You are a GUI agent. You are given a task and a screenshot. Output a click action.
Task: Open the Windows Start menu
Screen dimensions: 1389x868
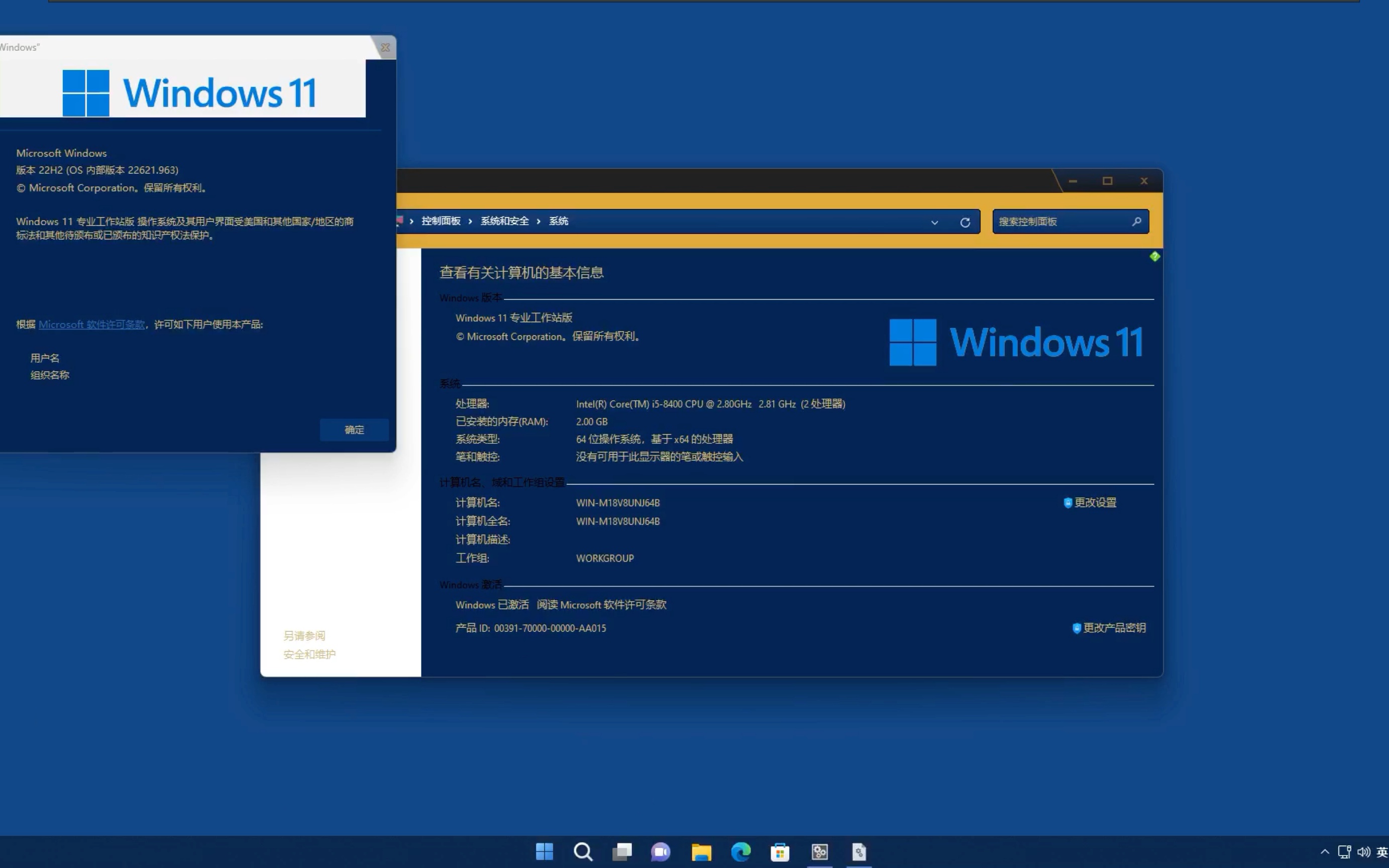[544, 851]
